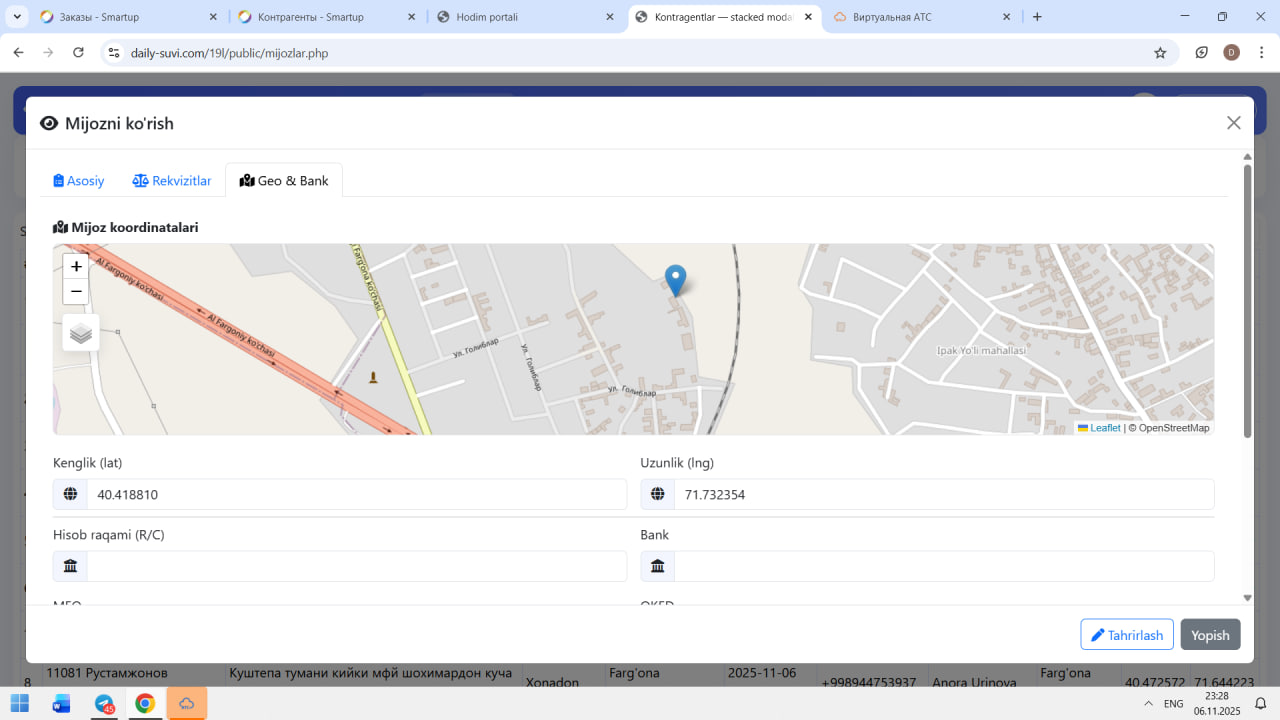The height and width of the screenshot is (720, 1280).
Task: Click the Kenglik (lat) input field
Action: (x=355, y=494)
